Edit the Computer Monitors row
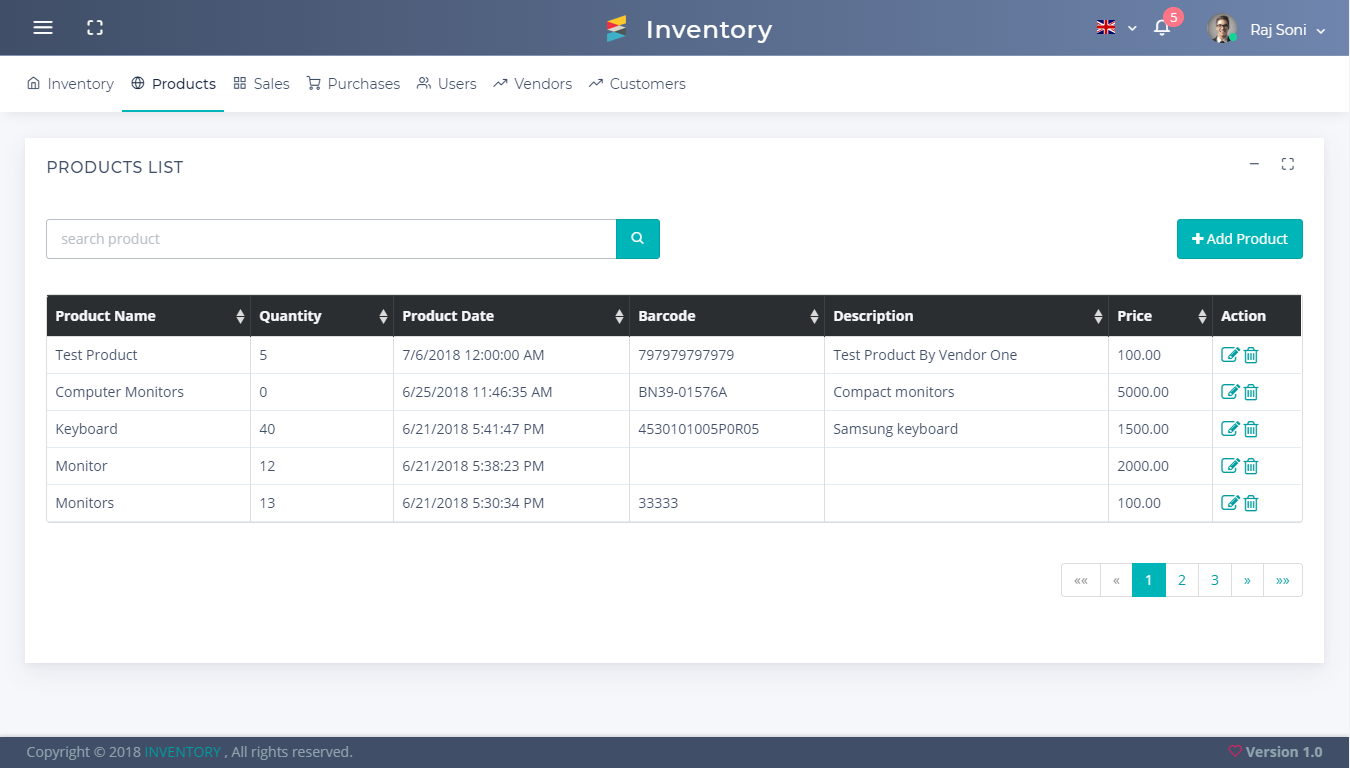The width and height of the screenshot is (1350, 768). (1230, 392)
